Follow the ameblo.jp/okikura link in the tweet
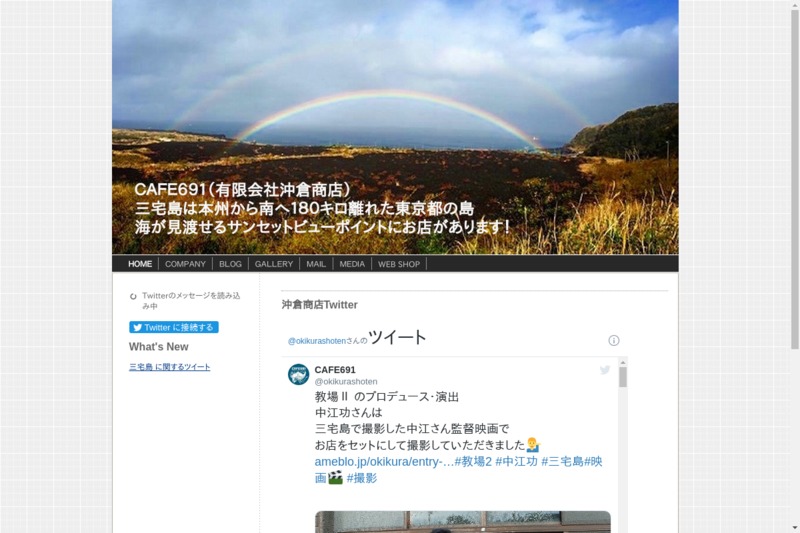Image resolution: width=800 pixels, height=533 pixels. (x=384, y=462)
